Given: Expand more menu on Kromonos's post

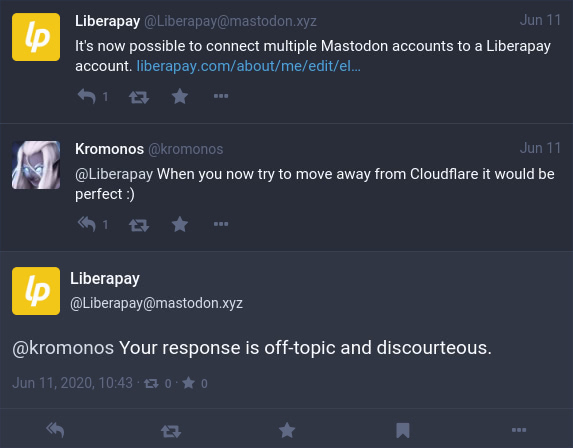Looking at the screenshot, I should pyautogui.click(x=221, y=224).
